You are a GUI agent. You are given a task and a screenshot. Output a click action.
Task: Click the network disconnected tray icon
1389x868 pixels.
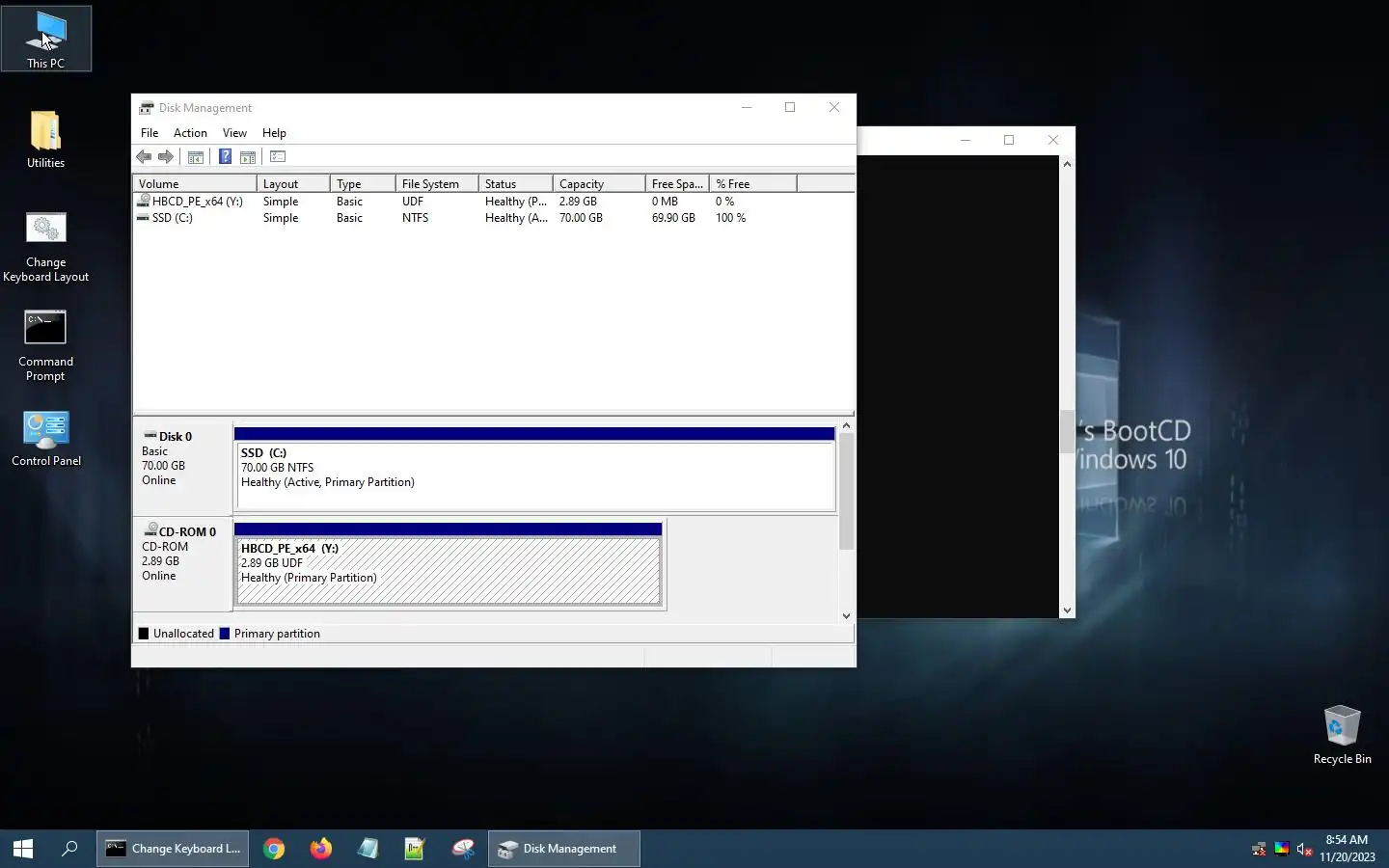pyautogui.click(x=1259, y=850)
